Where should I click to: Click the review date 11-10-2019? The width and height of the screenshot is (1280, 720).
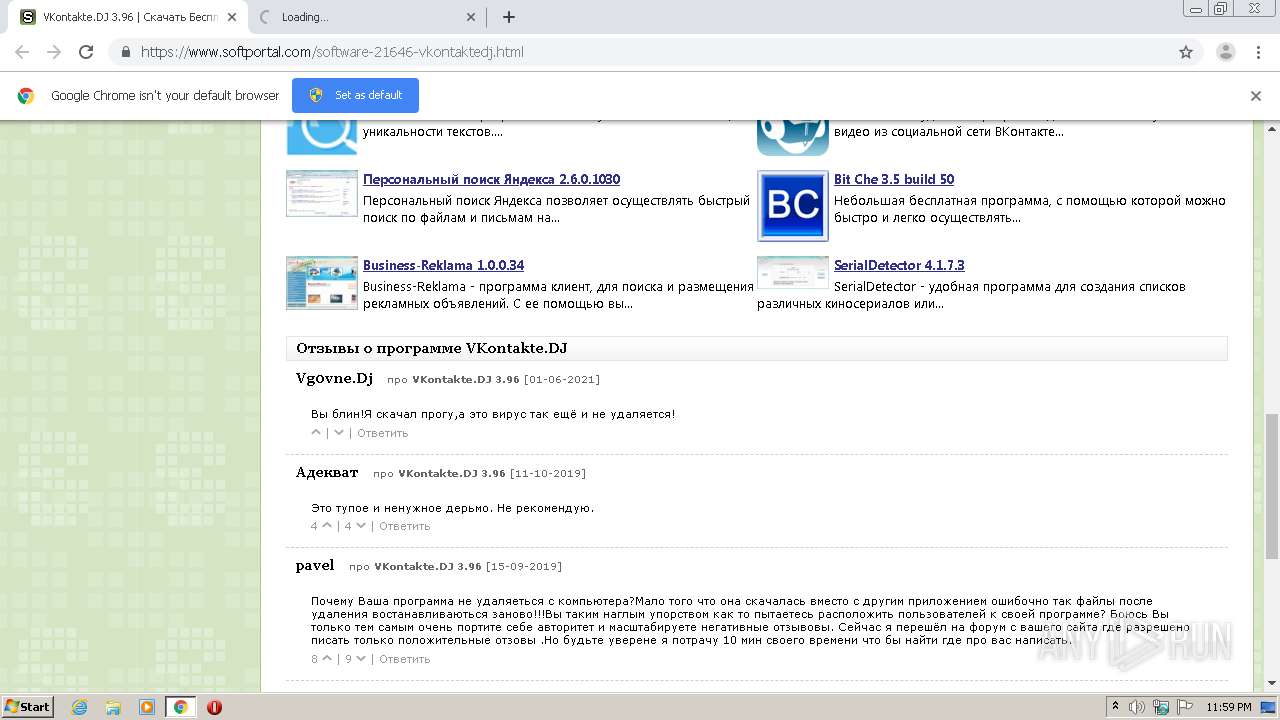(548, 473)
